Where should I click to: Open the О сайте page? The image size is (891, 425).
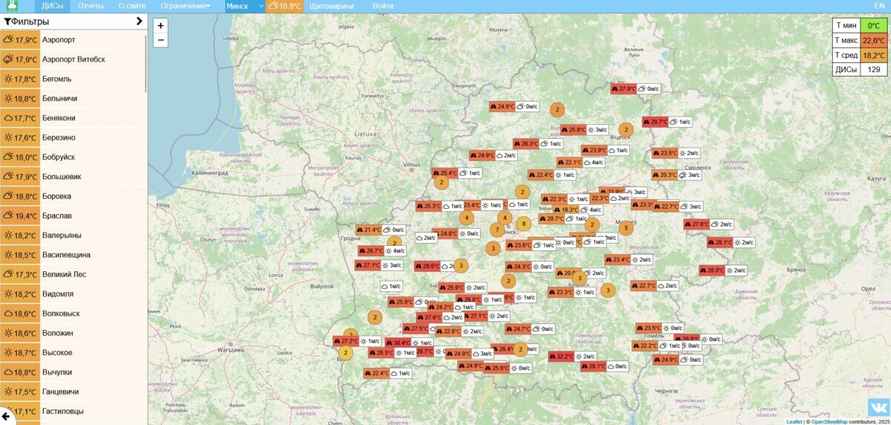pos(132,6)
